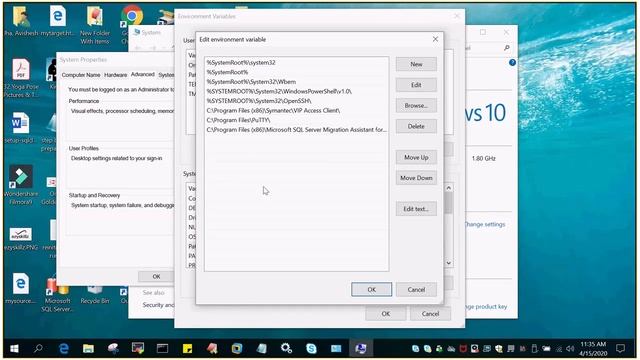Switch to Computer Name tab in System Properties
This screenshot has width=640, height=360.
81,75
